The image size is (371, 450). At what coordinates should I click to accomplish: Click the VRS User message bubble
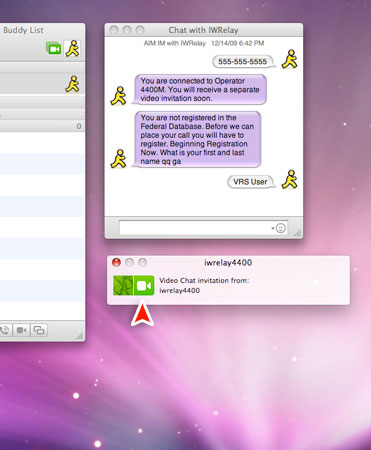tap(251, 182)
